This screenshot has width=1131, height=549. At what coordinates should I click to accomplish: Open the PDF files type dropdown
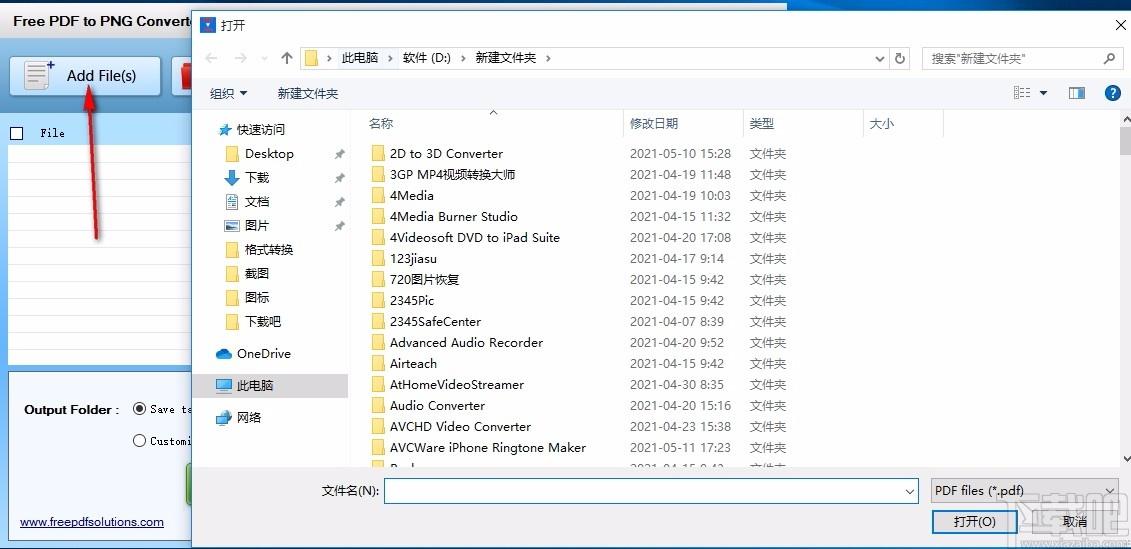(x=1023, y=491)
